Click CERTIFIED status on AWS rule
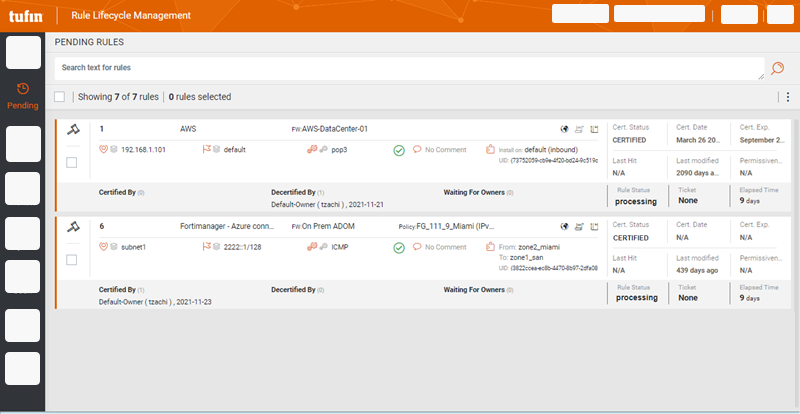 coord(629,140)
